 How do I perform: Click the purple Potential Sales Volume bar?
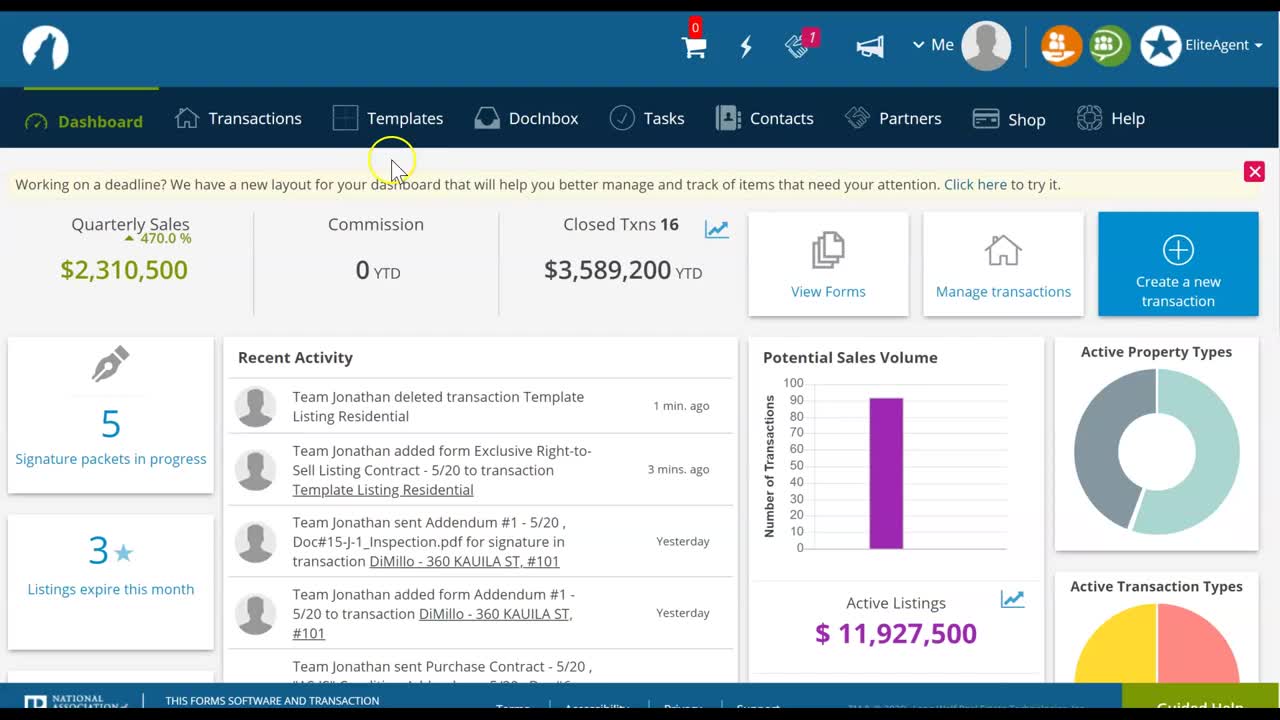pyautogui.click(x=886, y=473)
